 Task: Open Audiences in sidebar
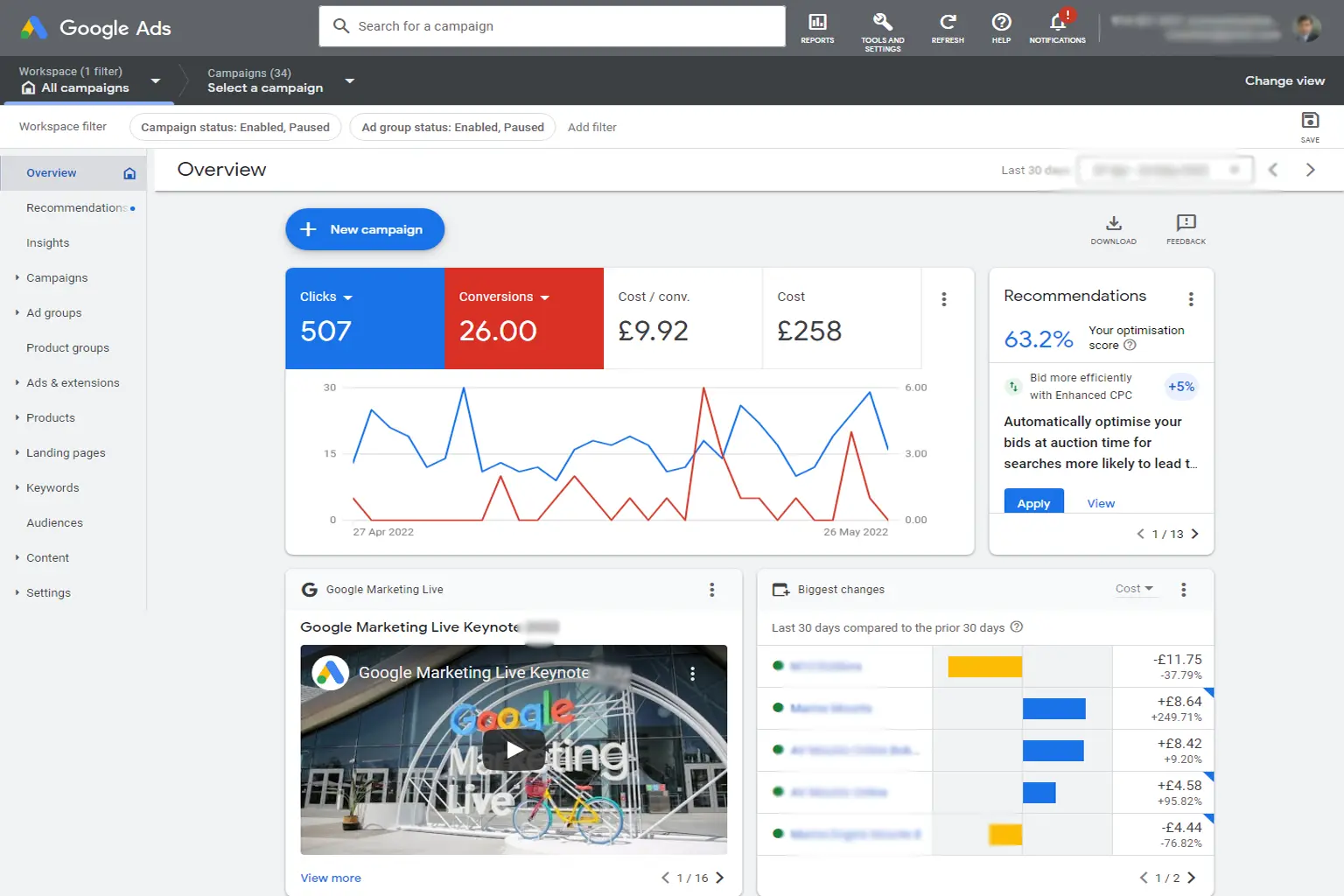pyautogui.click(x=54, y=523)
